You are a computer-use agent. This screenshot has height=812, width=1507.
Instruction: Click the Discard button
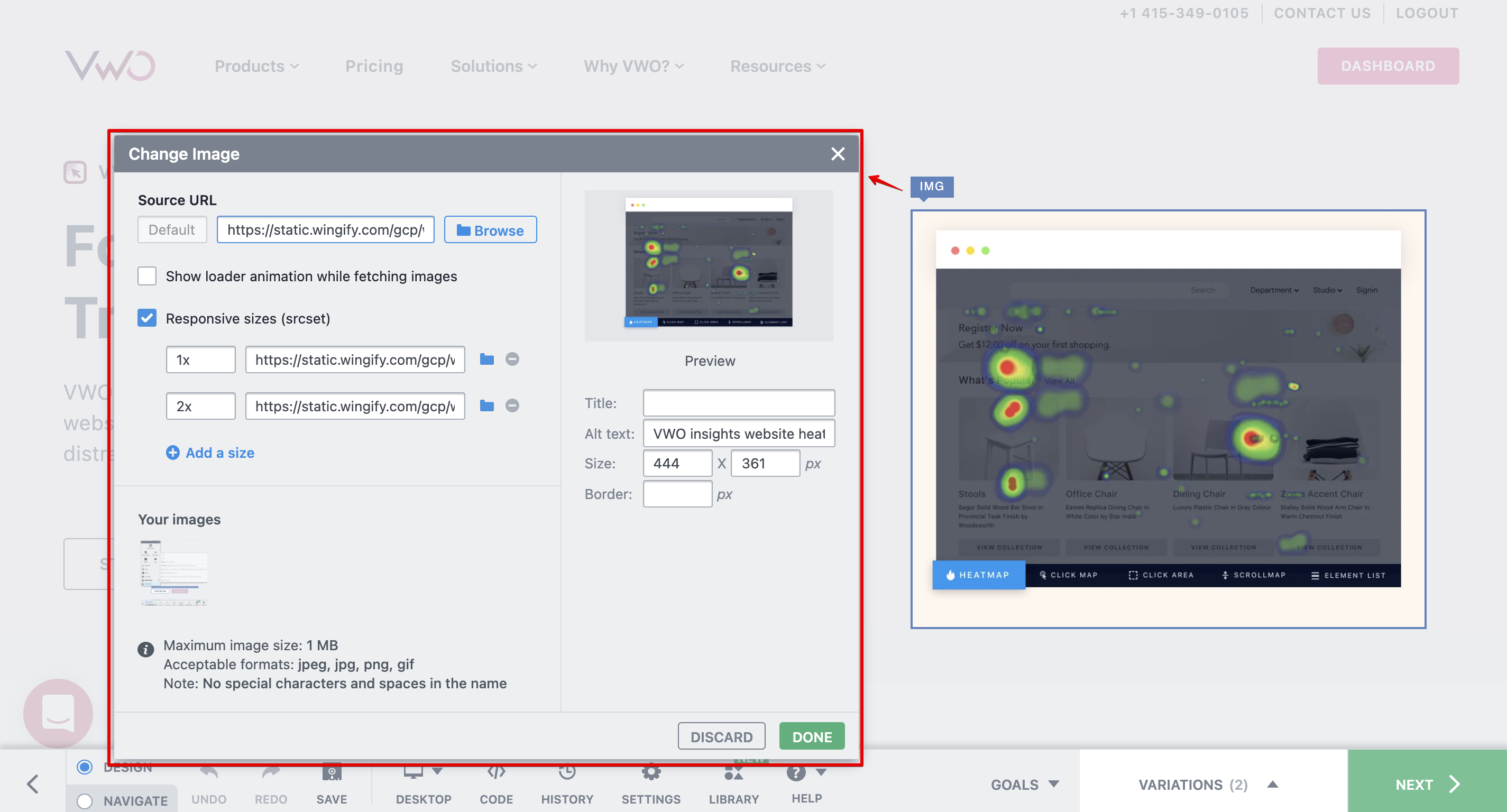tap(721, 736)
